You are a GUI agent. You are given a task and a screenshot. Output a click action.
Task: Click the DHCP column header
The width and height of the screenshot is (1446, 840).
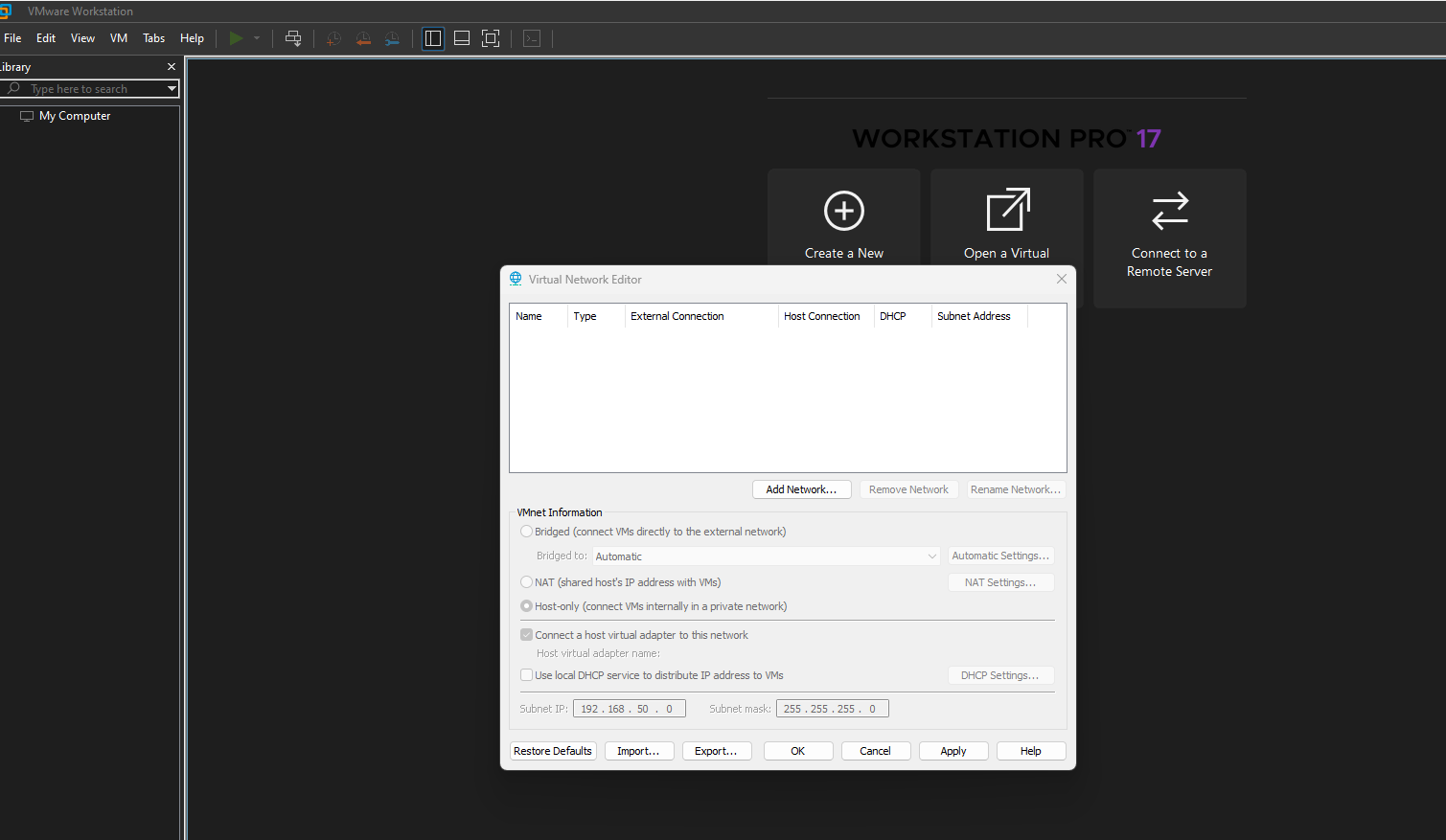coord(903,316)
